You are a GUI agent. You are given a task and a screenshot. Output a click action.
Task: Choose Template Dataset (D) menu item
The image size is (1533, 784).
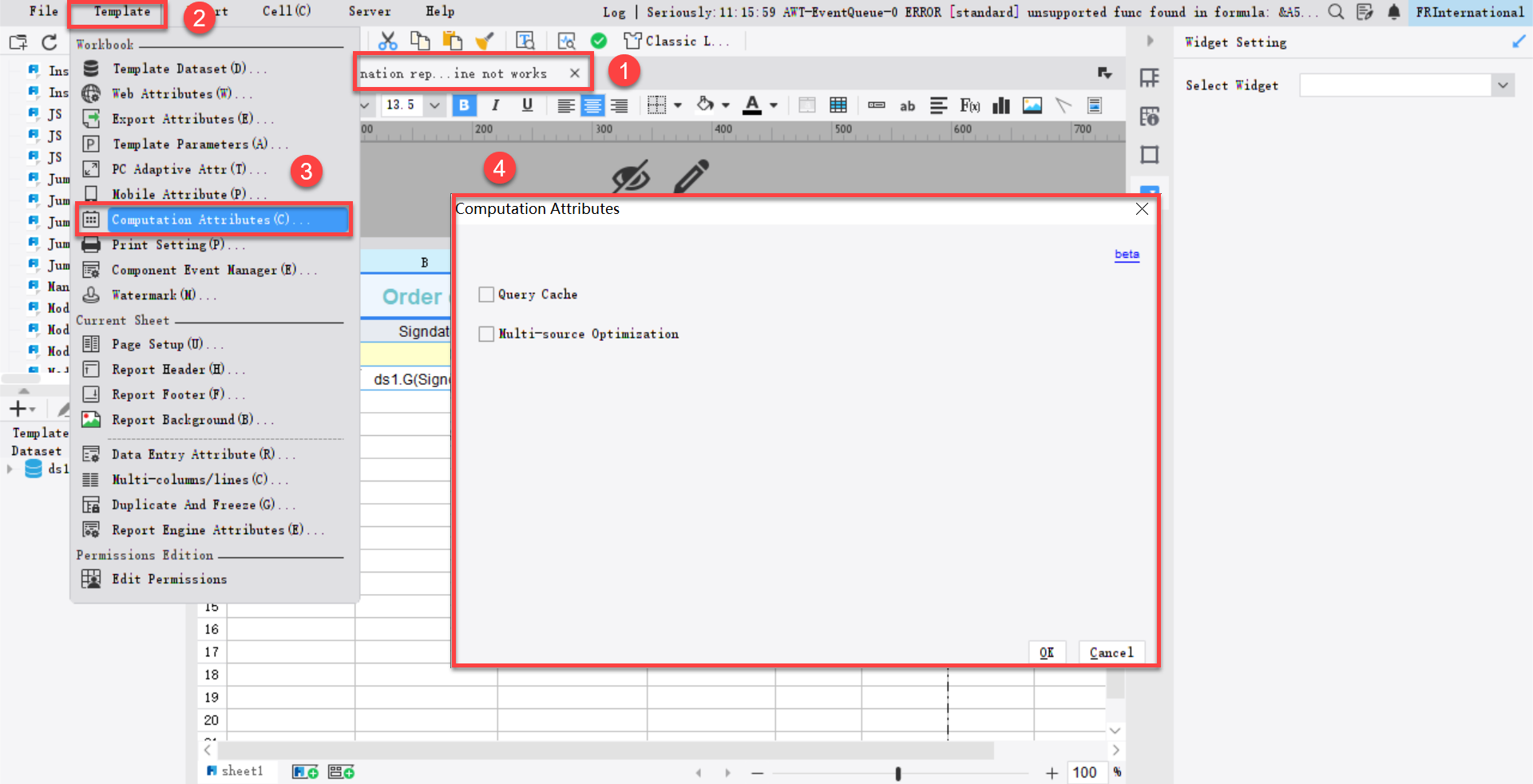189,69
